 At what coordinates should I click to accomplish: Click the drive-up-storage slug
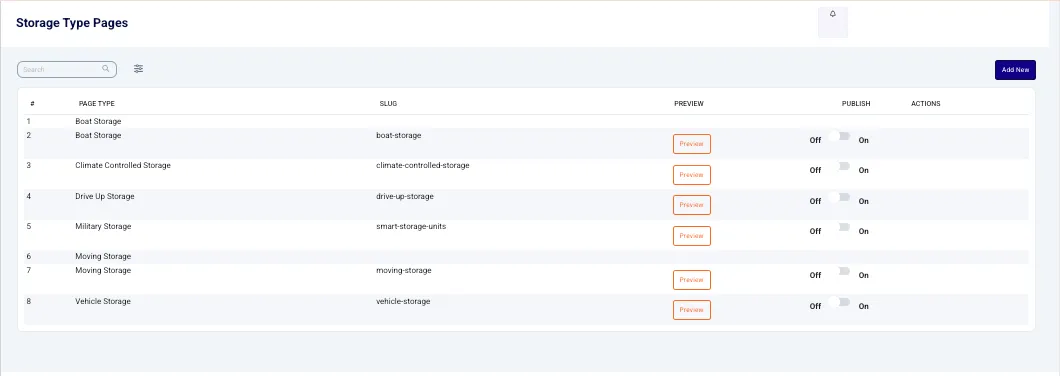(405, 196)
